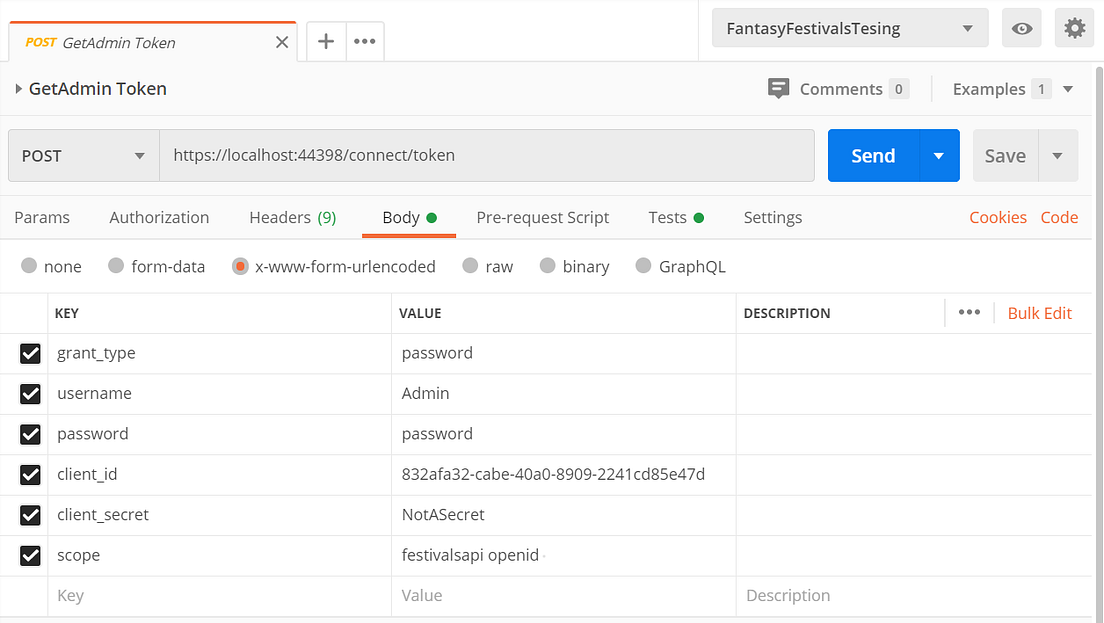This screenshot has width=1104, height=623.
Task: Click the three-dot menu next to the plus tab
Action: [364, 42]
